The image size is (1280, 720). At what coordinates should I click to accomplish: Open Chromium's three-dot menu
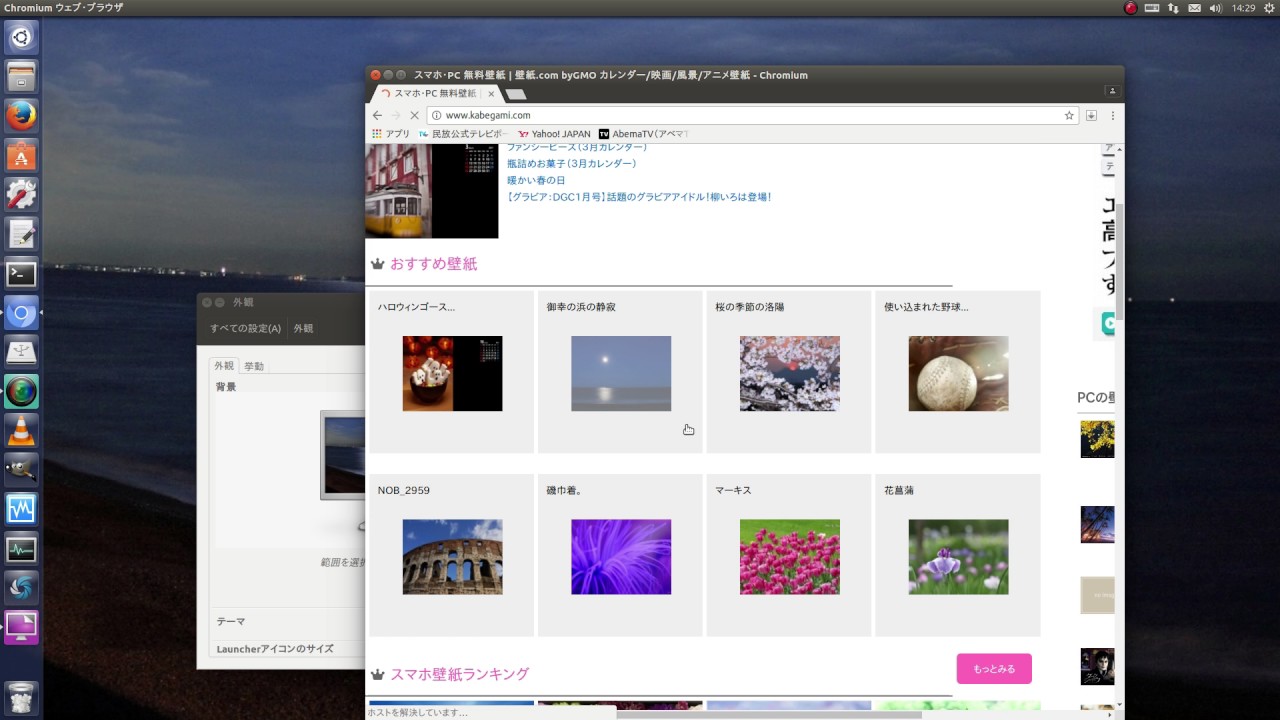pyautogui.click(x=1112, y=115)
